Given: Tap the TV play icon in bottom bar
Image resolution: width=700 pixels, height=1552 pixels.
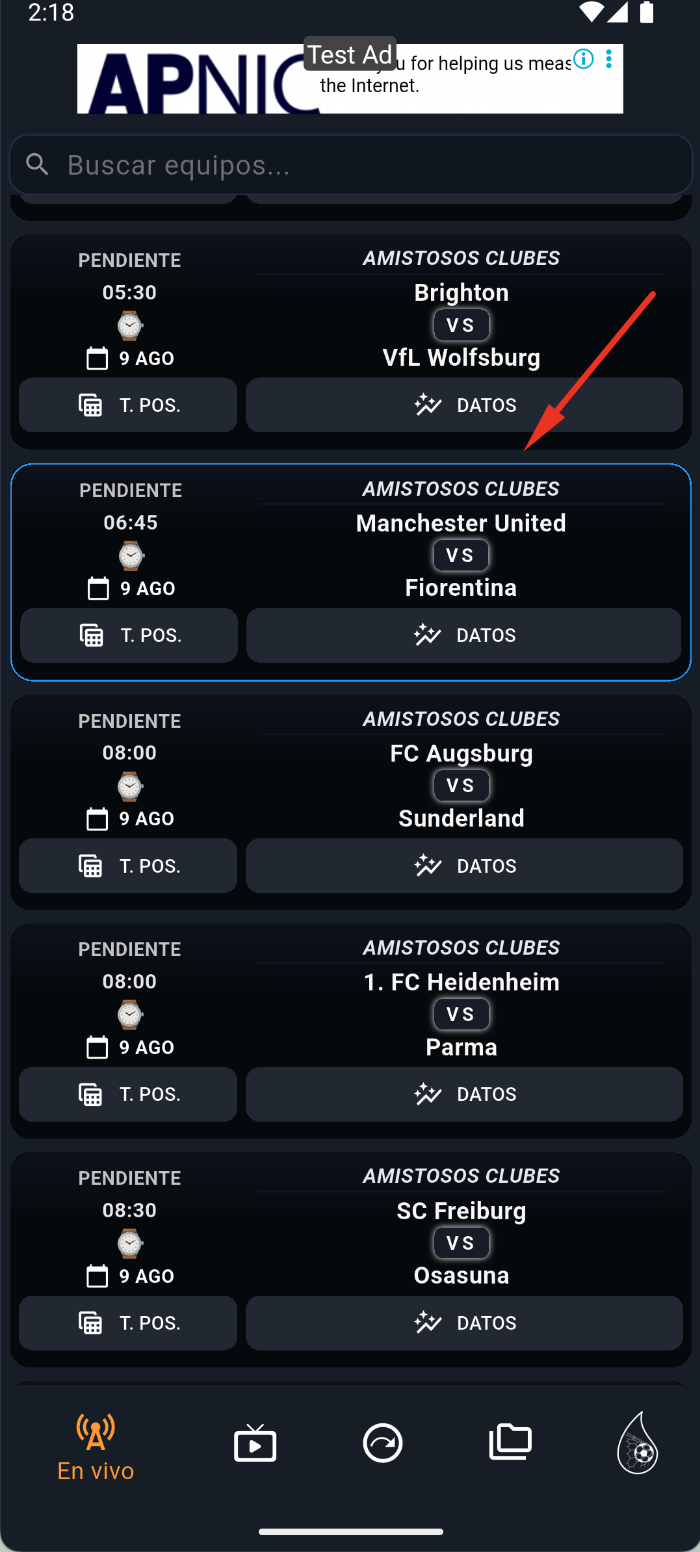Looking at the screenshot, I should (x=255, y=1443).
